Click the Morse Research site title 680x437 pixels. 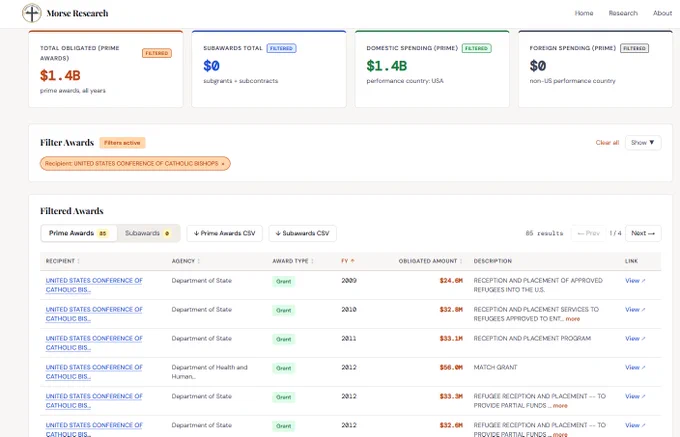coord(77,13)
